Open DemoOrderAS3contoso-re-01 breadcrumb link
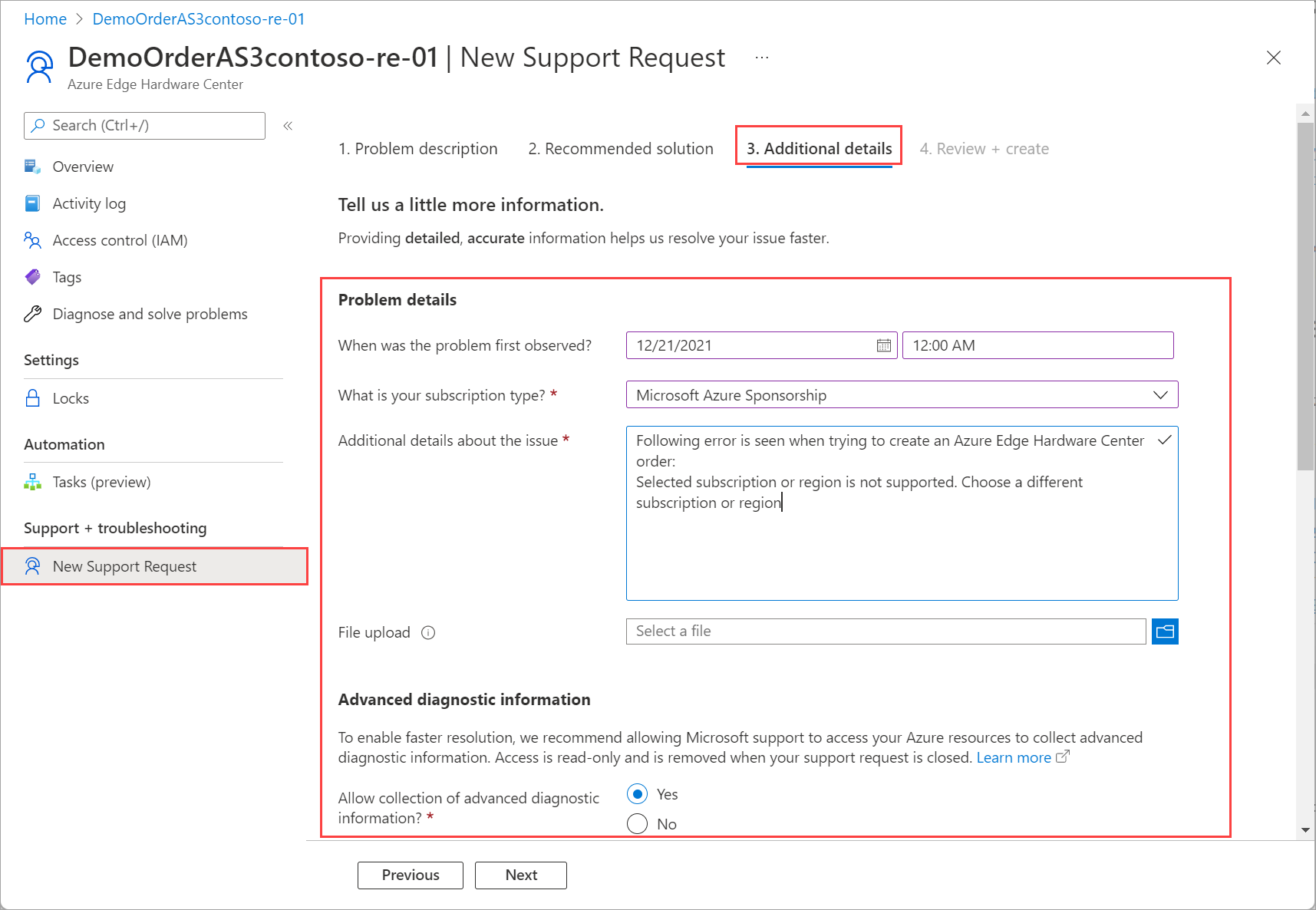Image resolution: width=1316 pixels, height=910 pixels. [199, 19]
